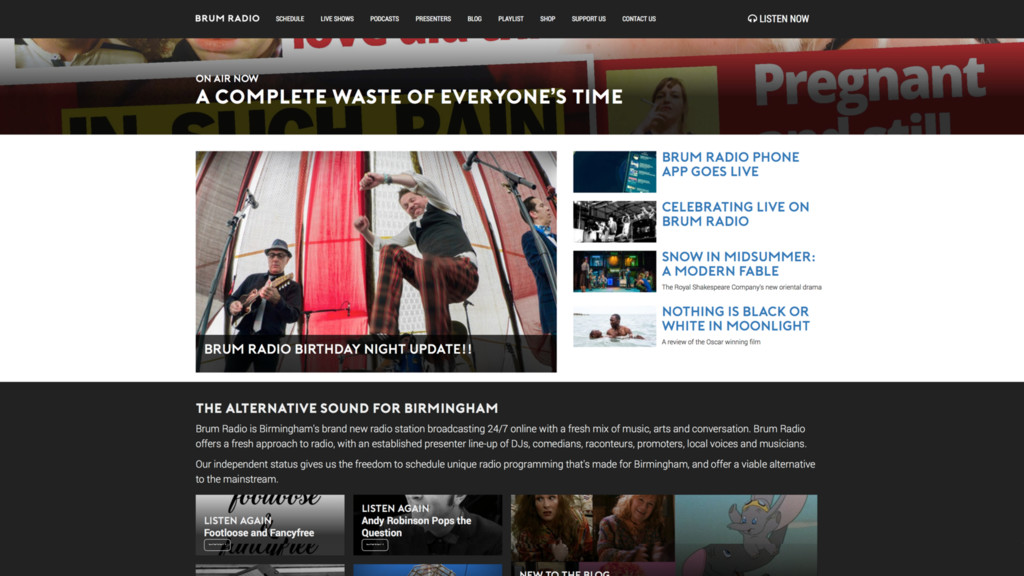The image size is (1024, 576).
Task: Click the small button under Andy Robinson Pops the Question
Action: (x=375, y=545)
